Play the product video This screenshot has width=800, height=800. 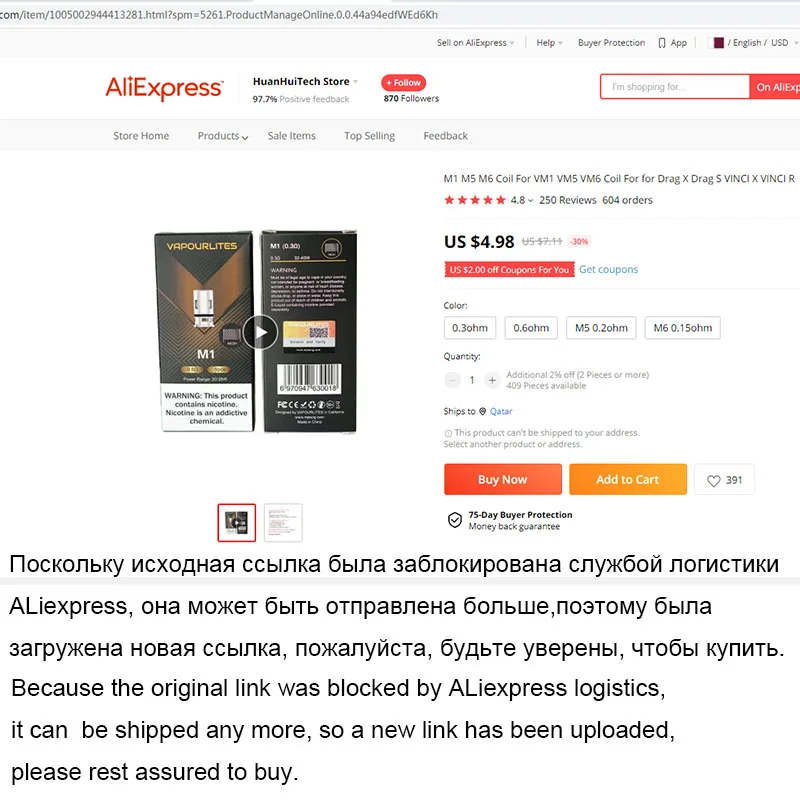pos(260,333)
